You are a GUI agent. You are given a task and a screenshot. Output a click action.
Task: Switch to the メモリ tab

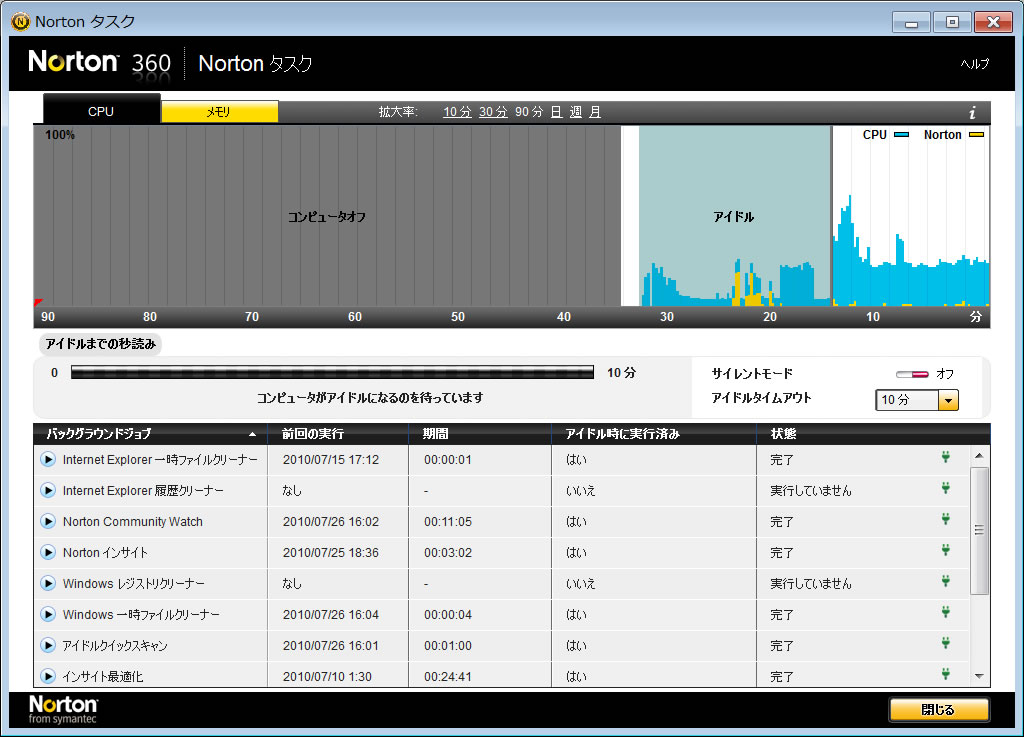click(219, 112)
